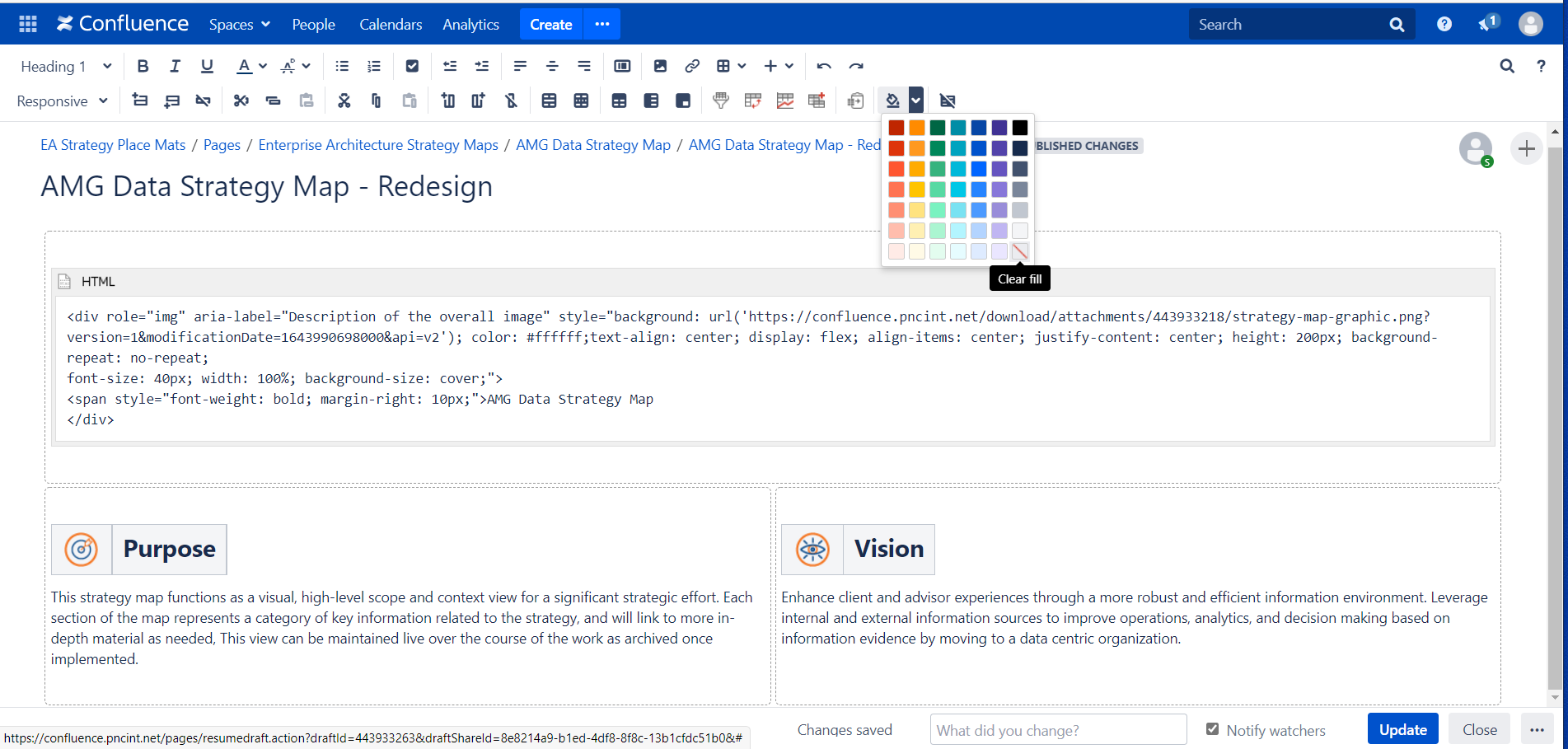Open the help question mark in the header
Viewport: 1568px width, 749px height.
[1444, 24]
